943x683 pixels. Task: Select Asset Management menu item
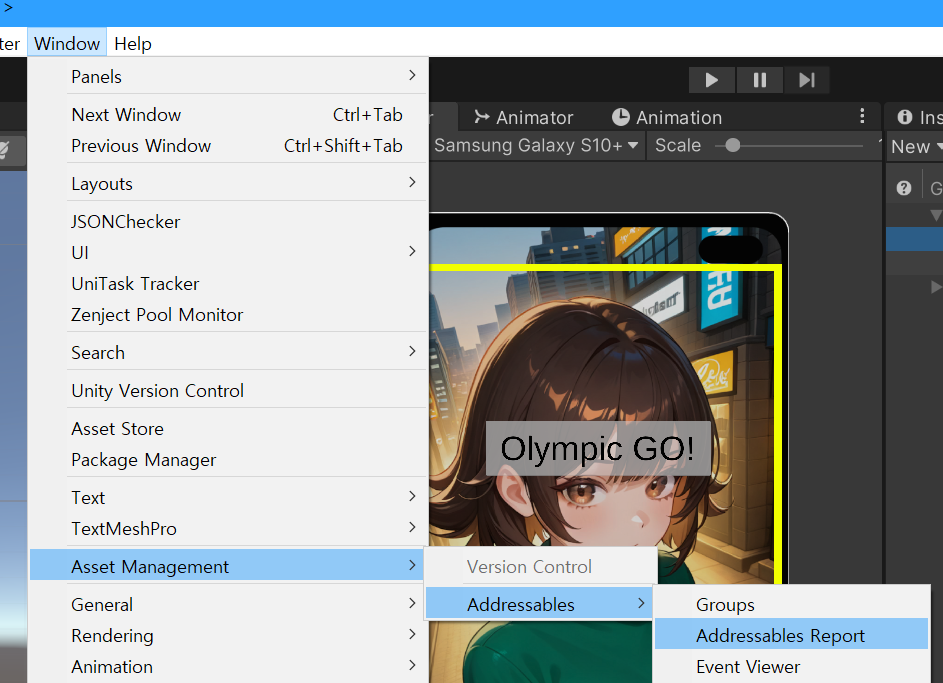(x=229, y=566)
